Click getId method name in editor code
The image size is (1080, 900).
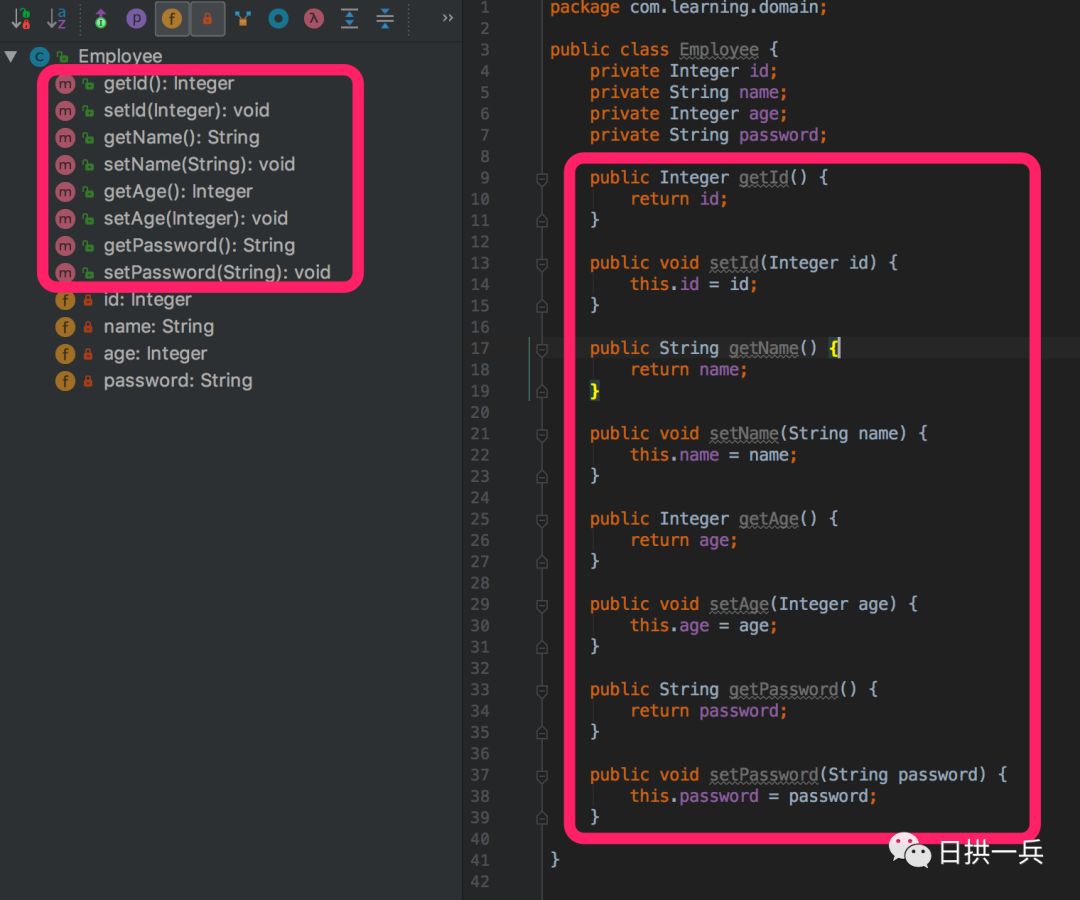point(763,178)
